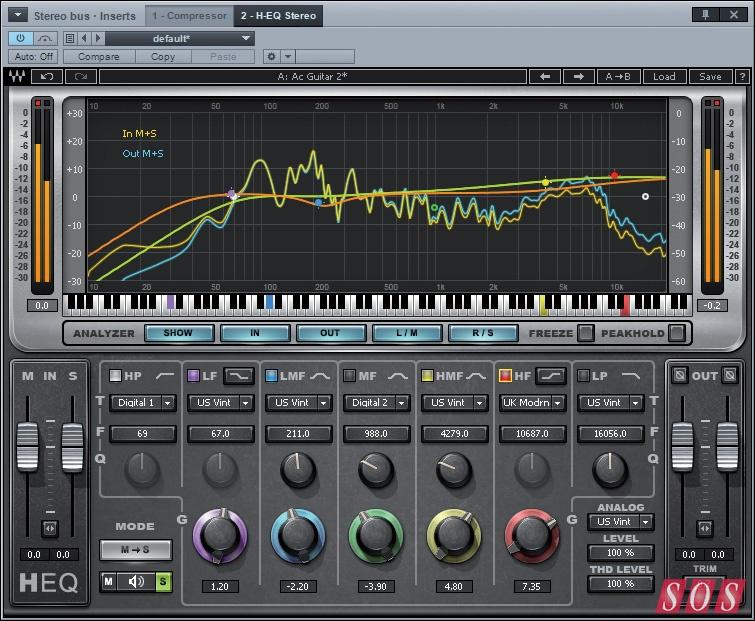Open the ANALOG US Vint dropdown
755x621 pixels.
(x=621, y=521)
